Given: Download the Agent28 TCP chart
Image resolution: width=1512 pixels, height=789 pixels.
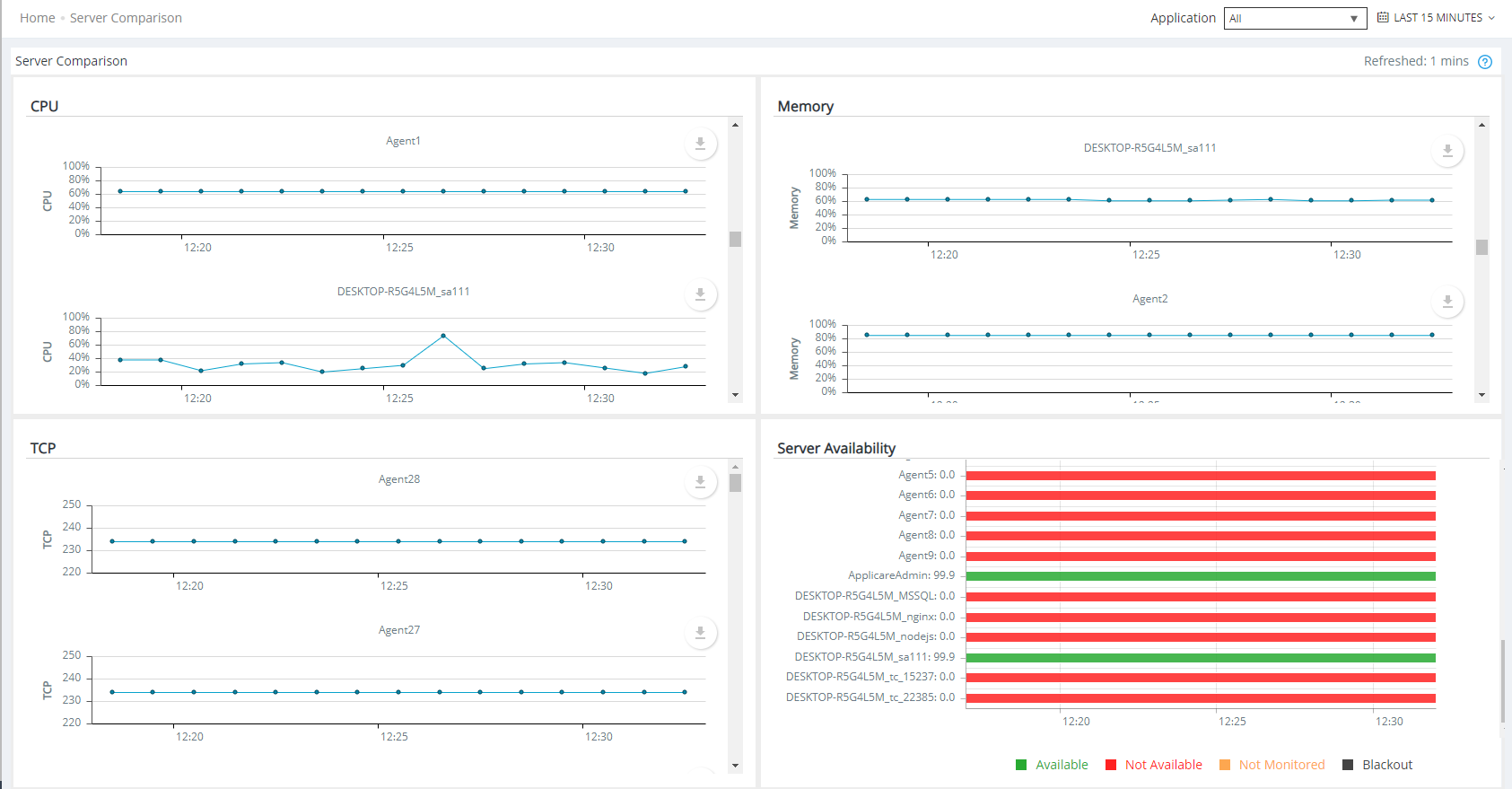Looking at the screenshot, I should [x=700, y=482].
